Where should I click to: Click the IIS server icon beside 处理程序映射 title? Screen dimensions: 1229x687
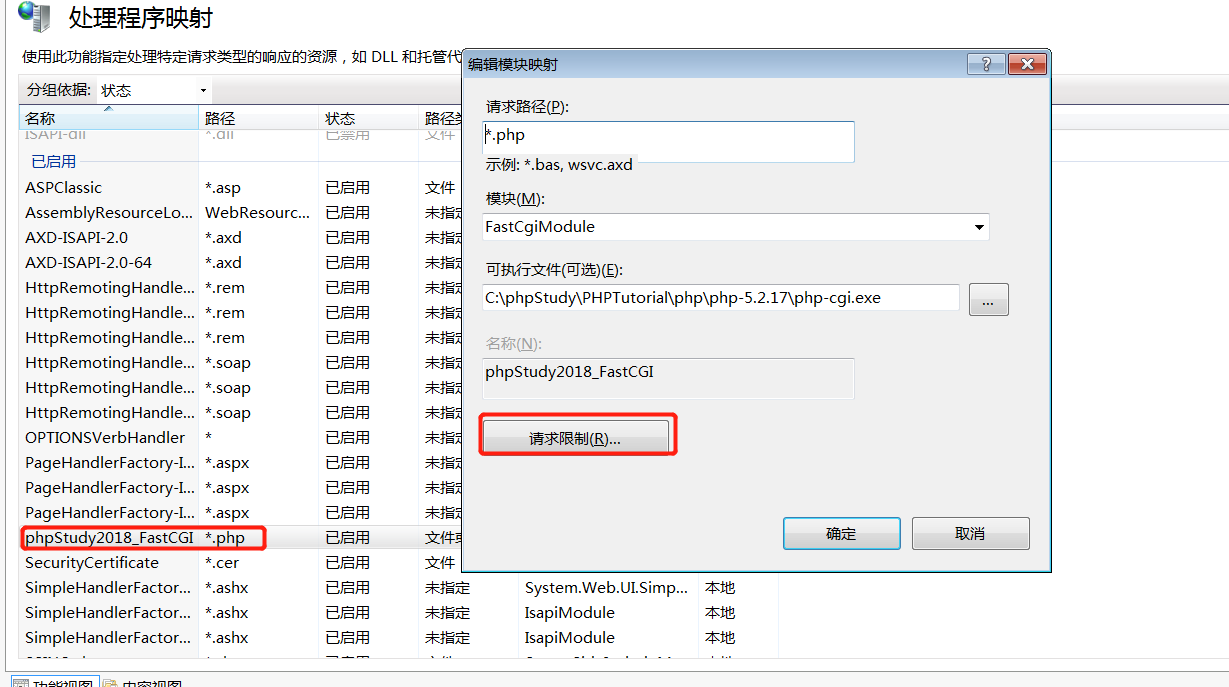pyautogui.click(x=32, y=20)
